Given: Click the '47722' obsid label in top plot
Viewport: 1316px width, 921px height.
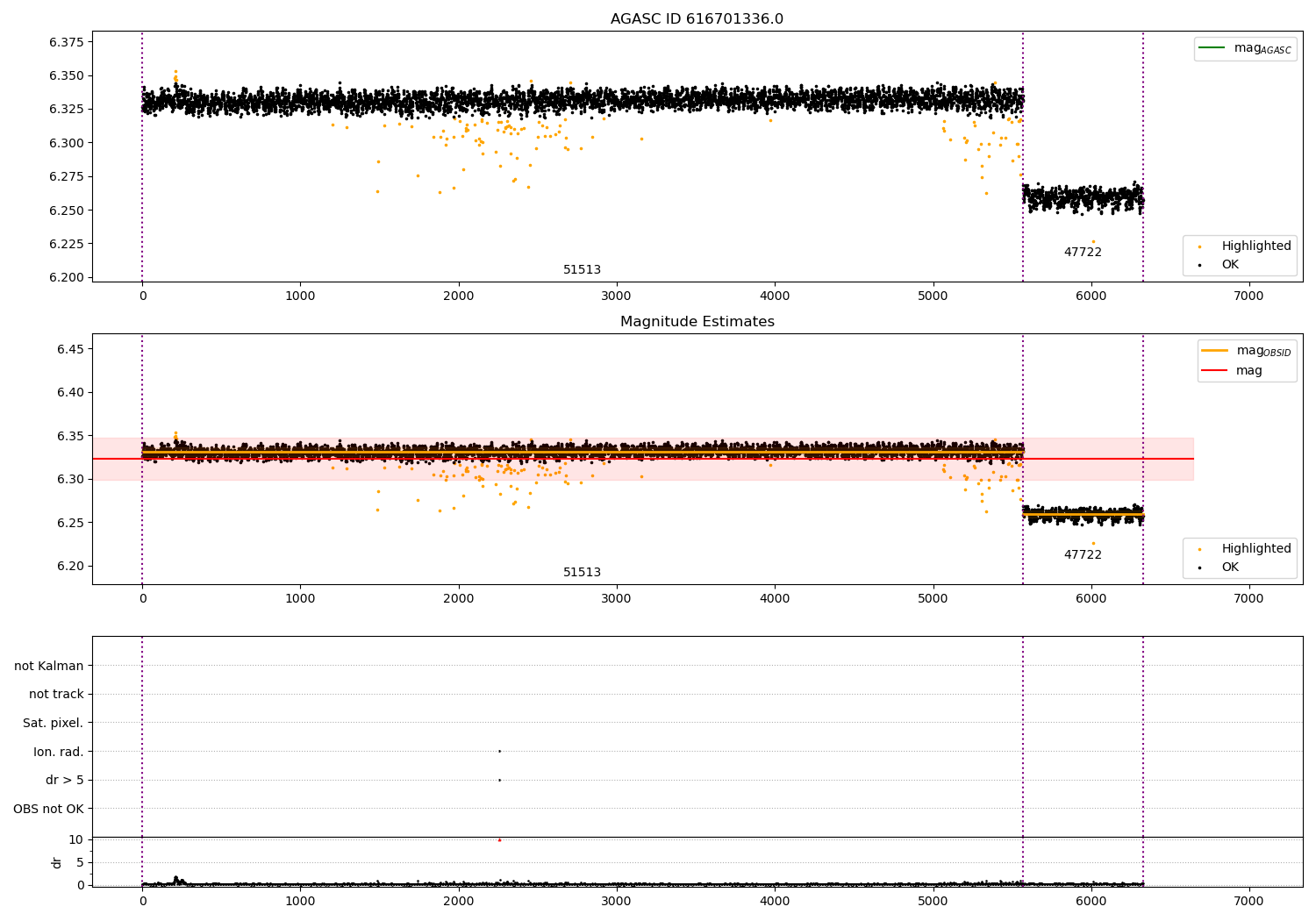Looking at the screenshot, I should point(1083,253).
